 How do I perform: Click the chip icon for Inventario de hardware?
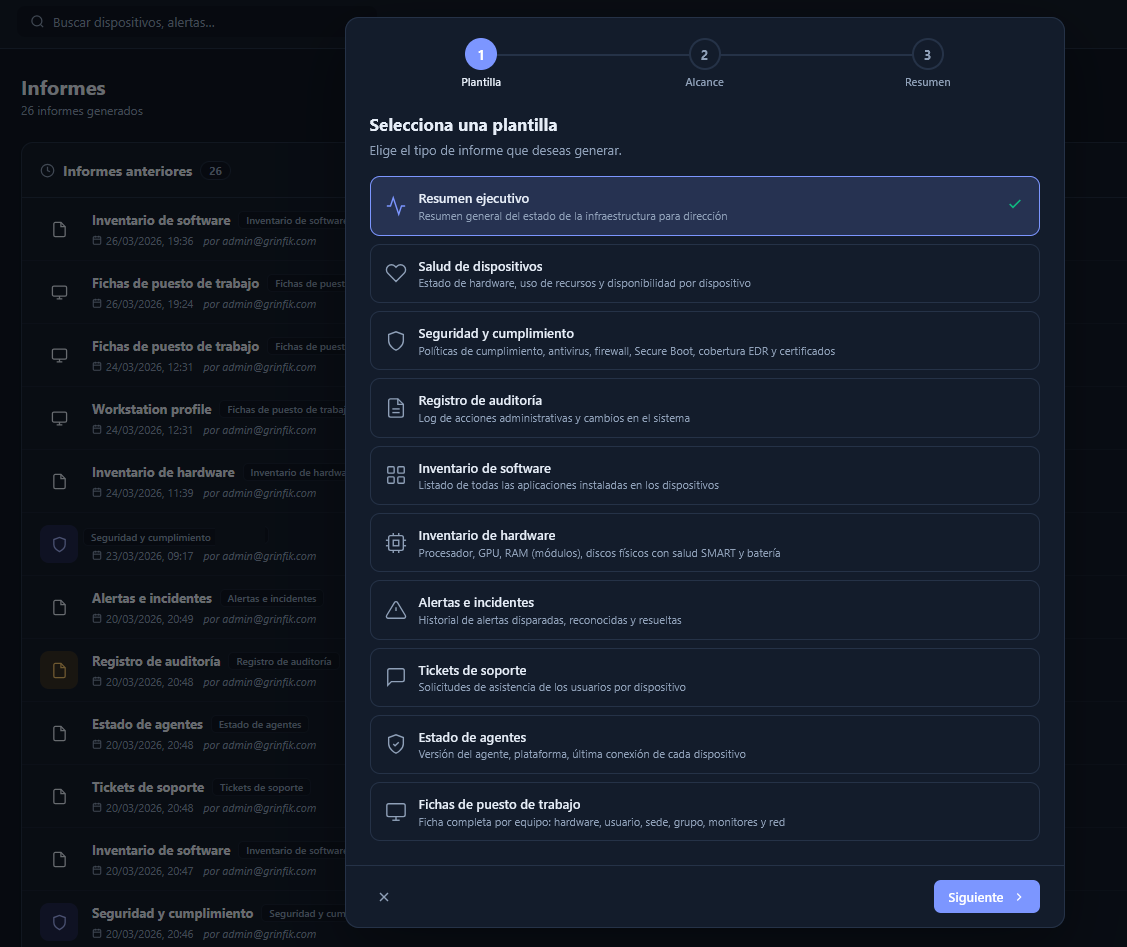click(396, 543)
